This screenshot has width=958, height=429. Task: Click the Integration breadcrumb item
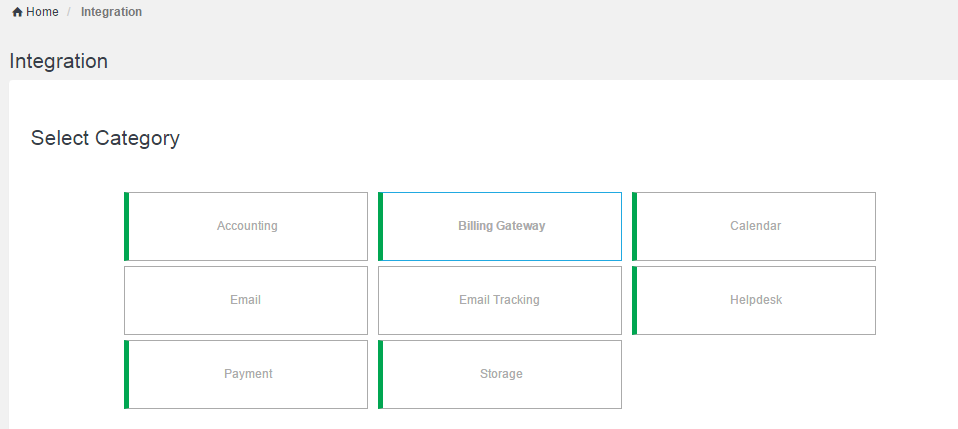click(x=111, y=12)
